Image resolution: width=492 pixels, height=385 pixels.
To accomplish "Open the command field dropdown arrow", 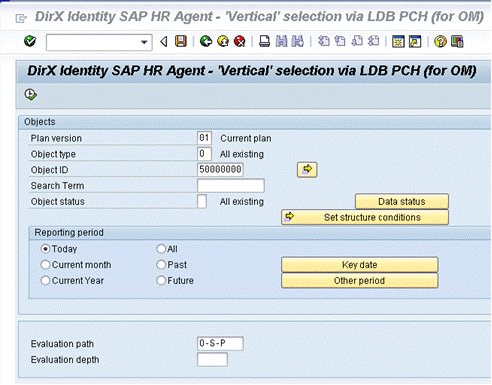I will tap(144, 42).
